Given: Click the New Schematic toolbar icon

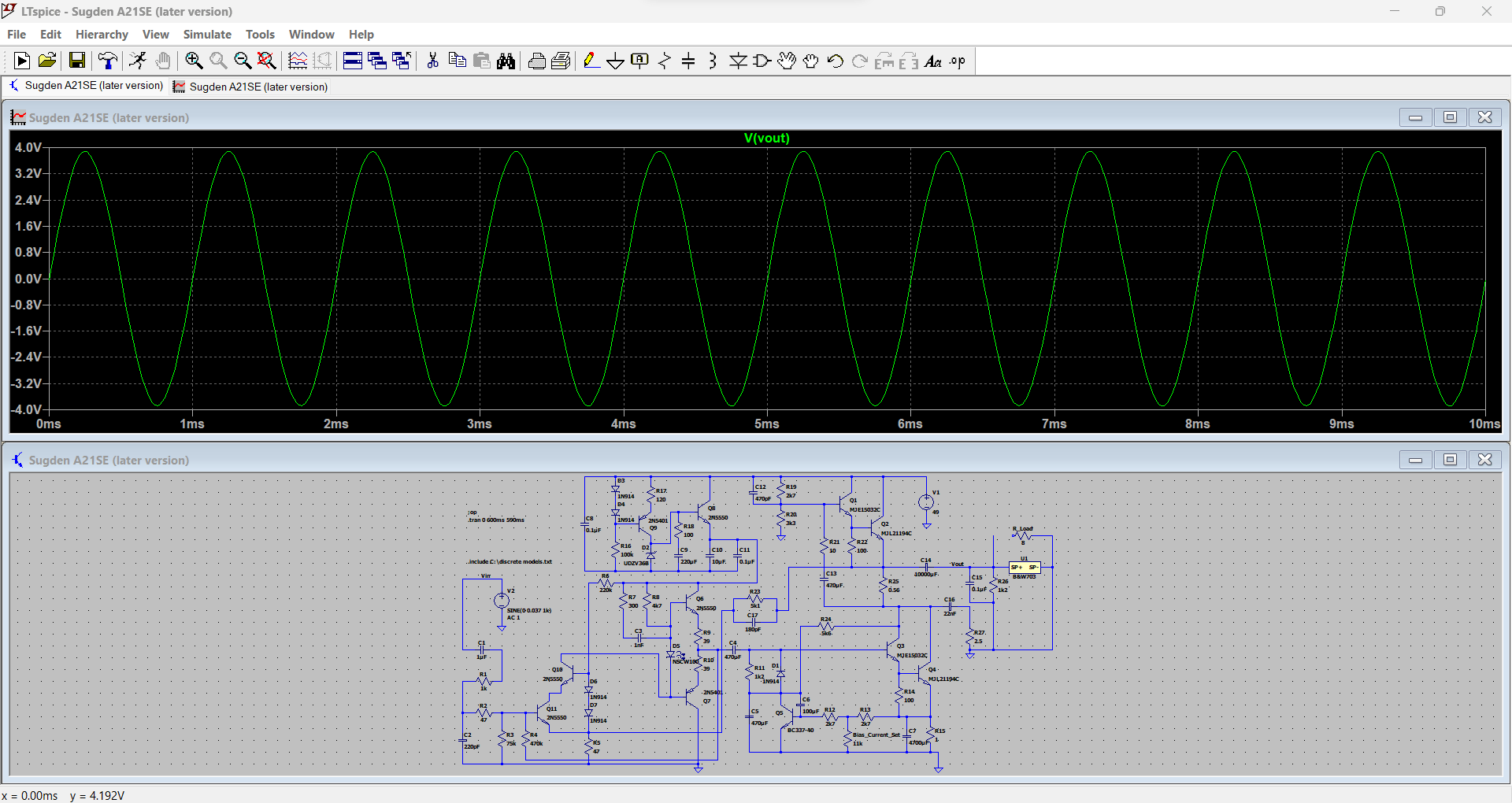Looking at the screenshot, I should 22,61.
